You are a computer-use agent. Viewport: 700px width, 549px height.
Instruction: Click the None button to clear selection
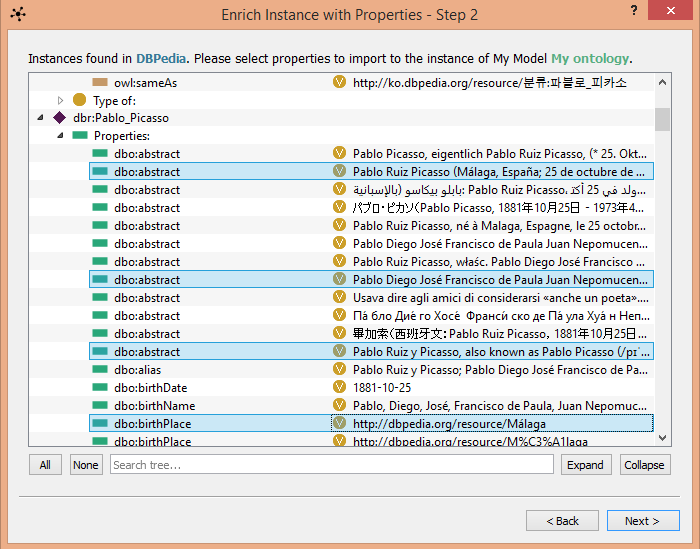coord(86,465)
